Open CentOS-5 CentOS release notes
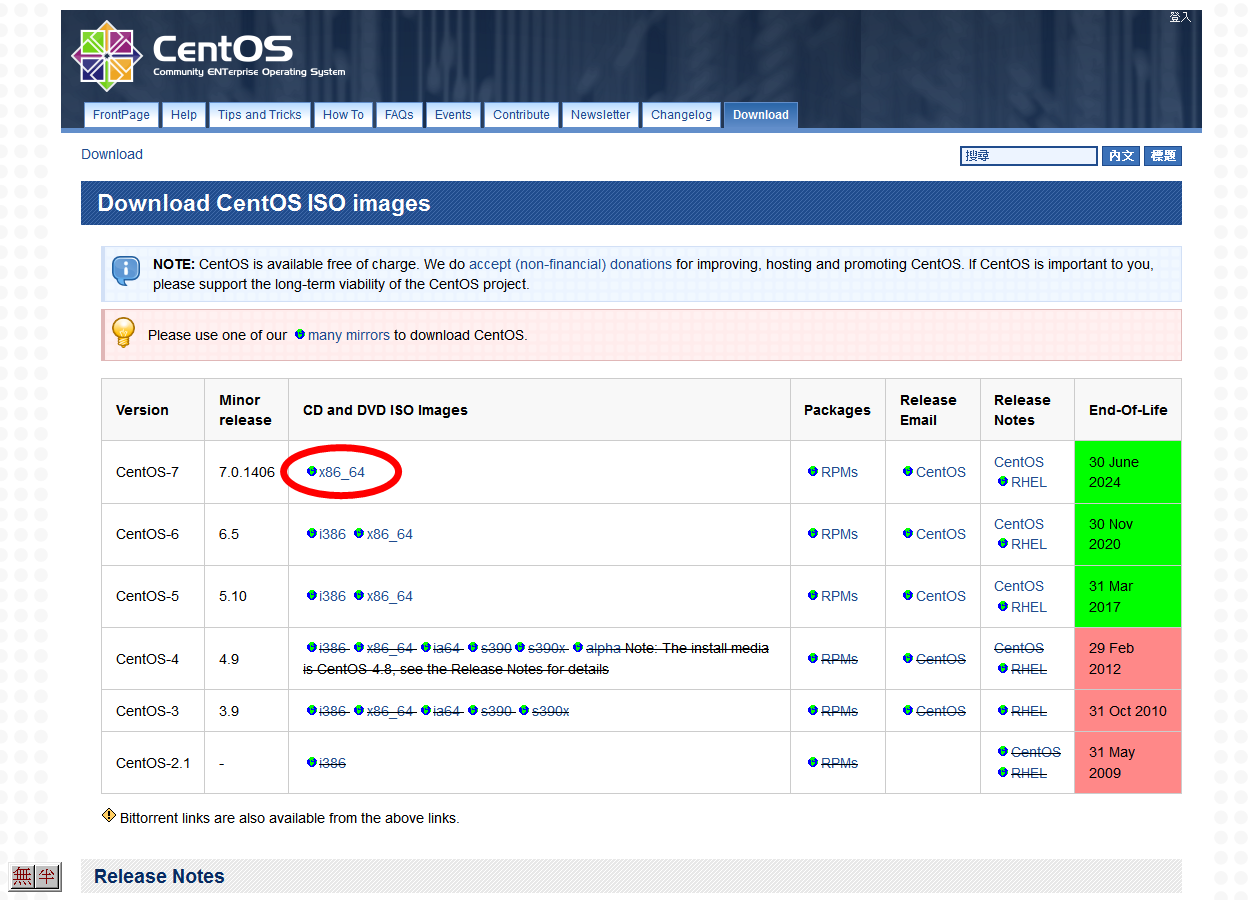Screen dimensions: 1249x900 coord(1019,586)
